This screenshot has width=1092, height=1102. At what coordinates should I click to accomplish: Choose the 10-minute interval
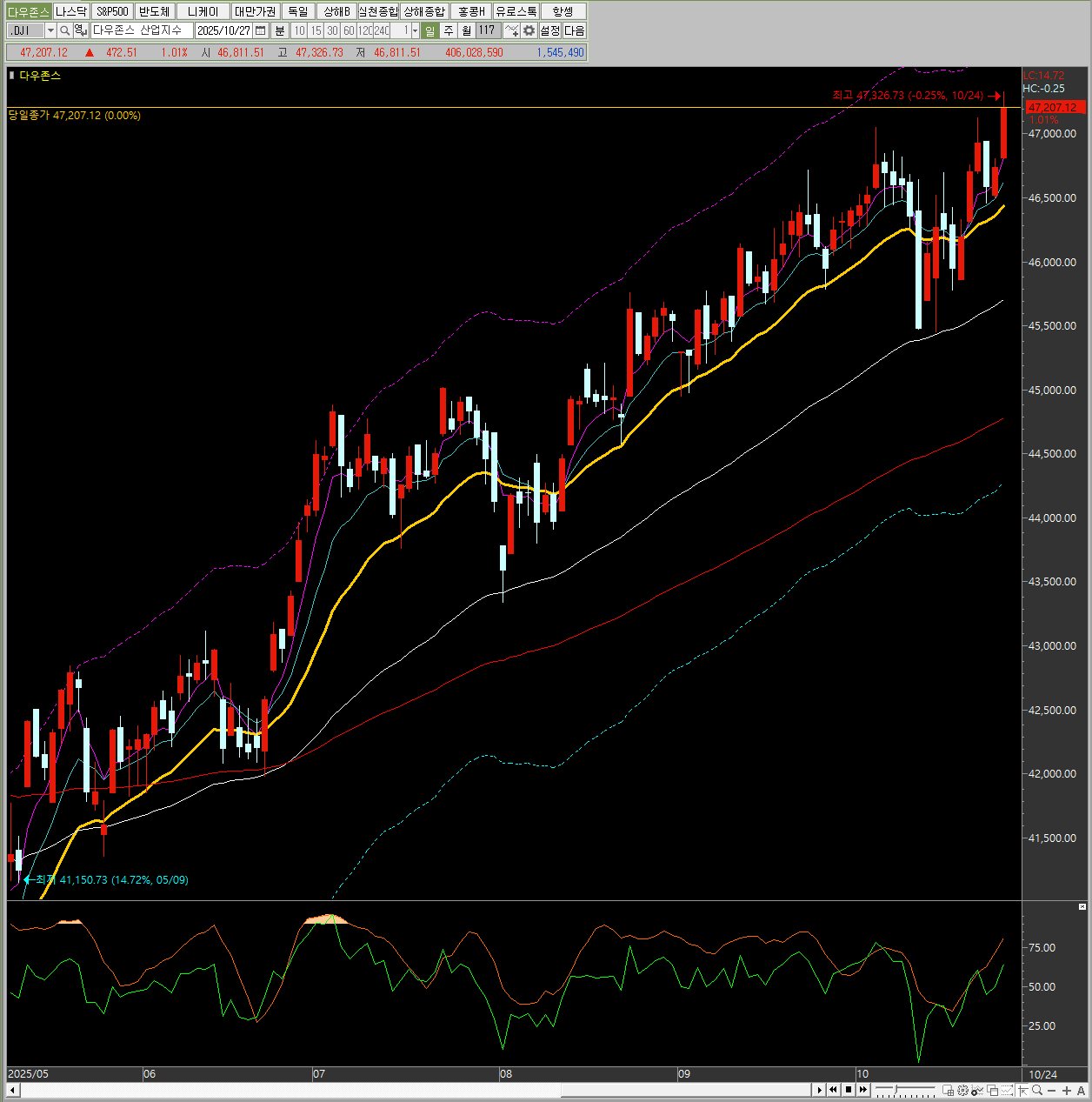click(x=299, y=30)
